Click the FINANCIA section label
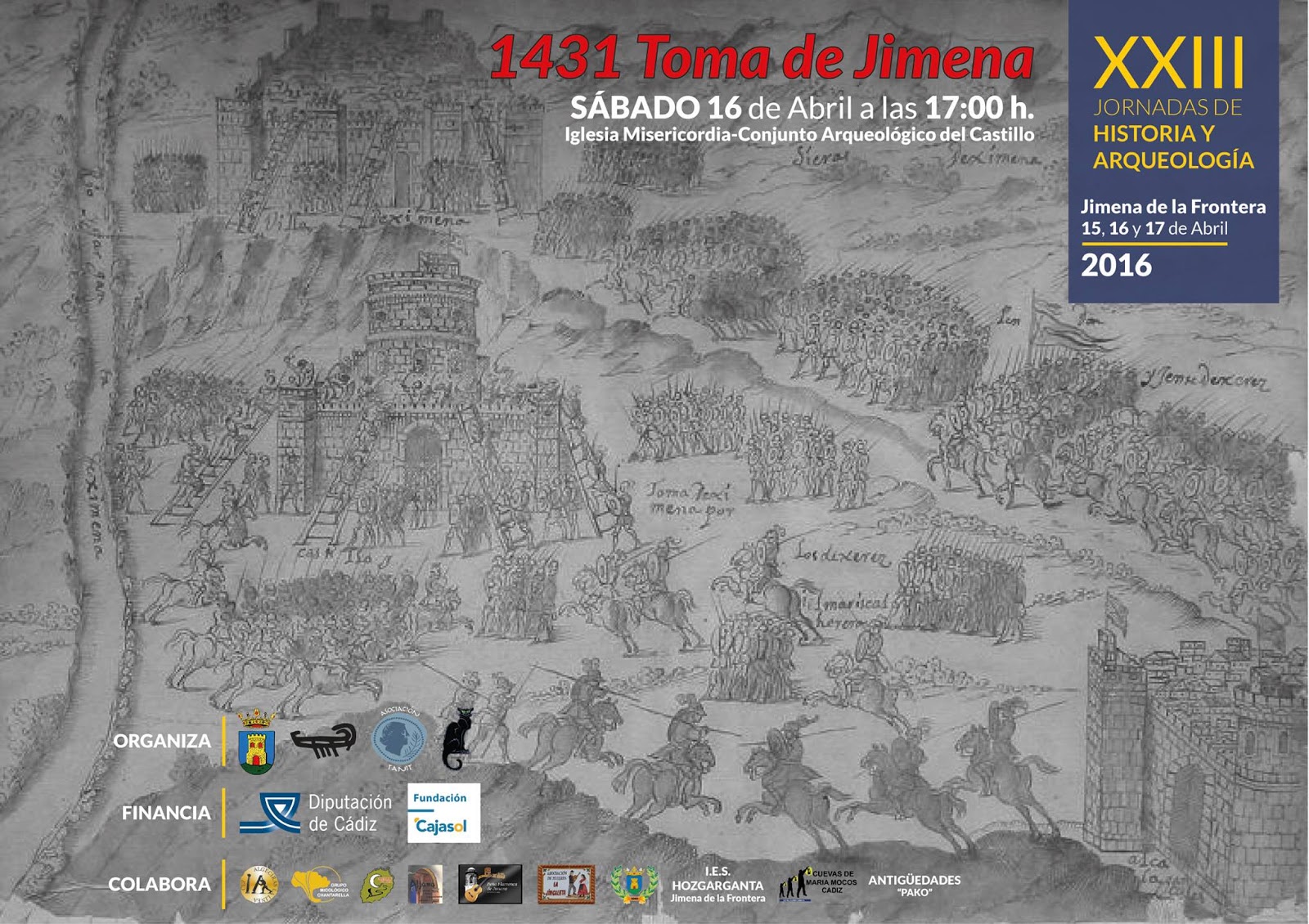The image size is (1309, 924). (x=164, y=813)
